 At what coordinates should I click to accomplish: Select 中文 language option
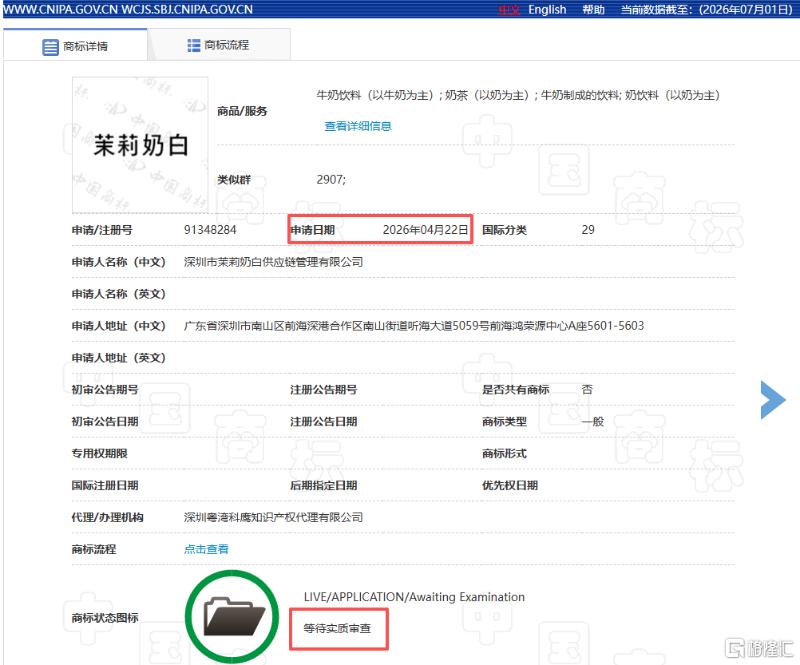point(508,10)
